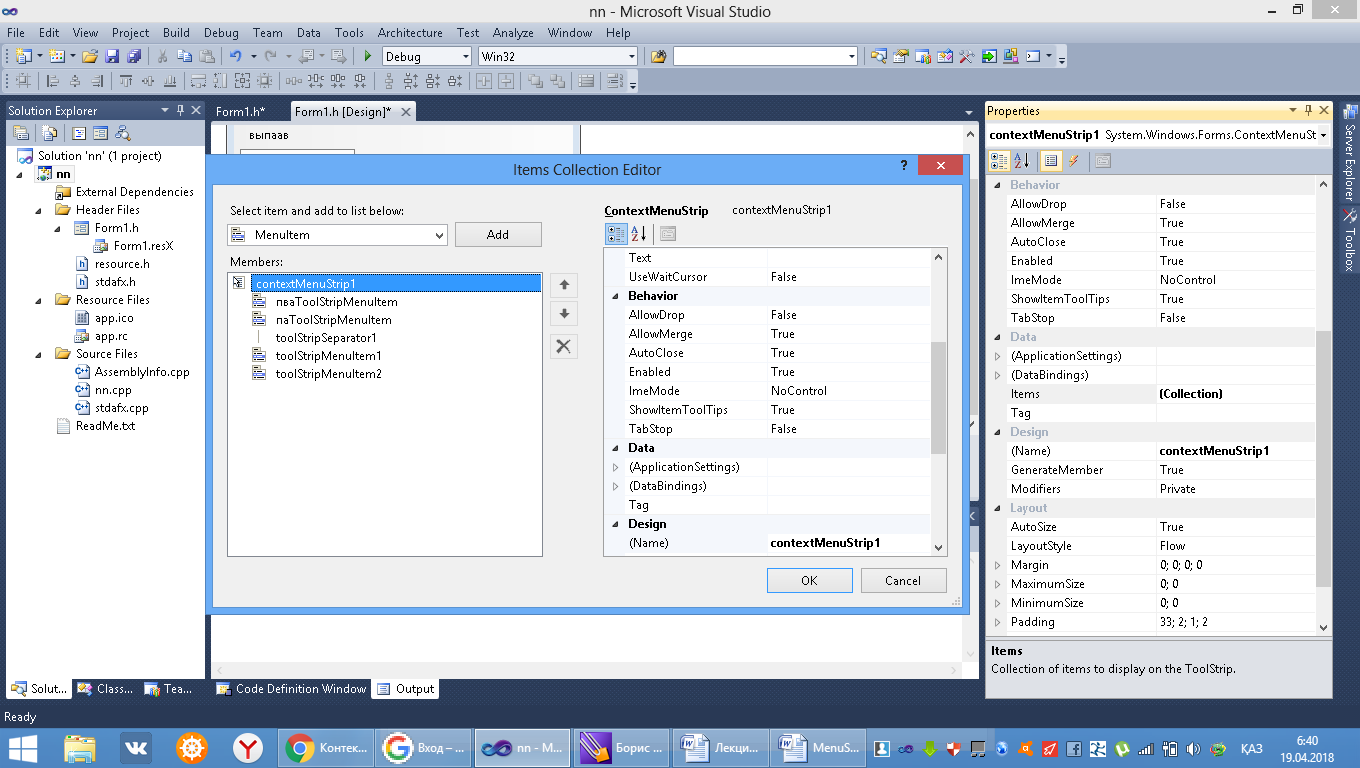Collapse the Behavior category in dialog grid
1360x768 pixels.
click(x=615, y=296)
